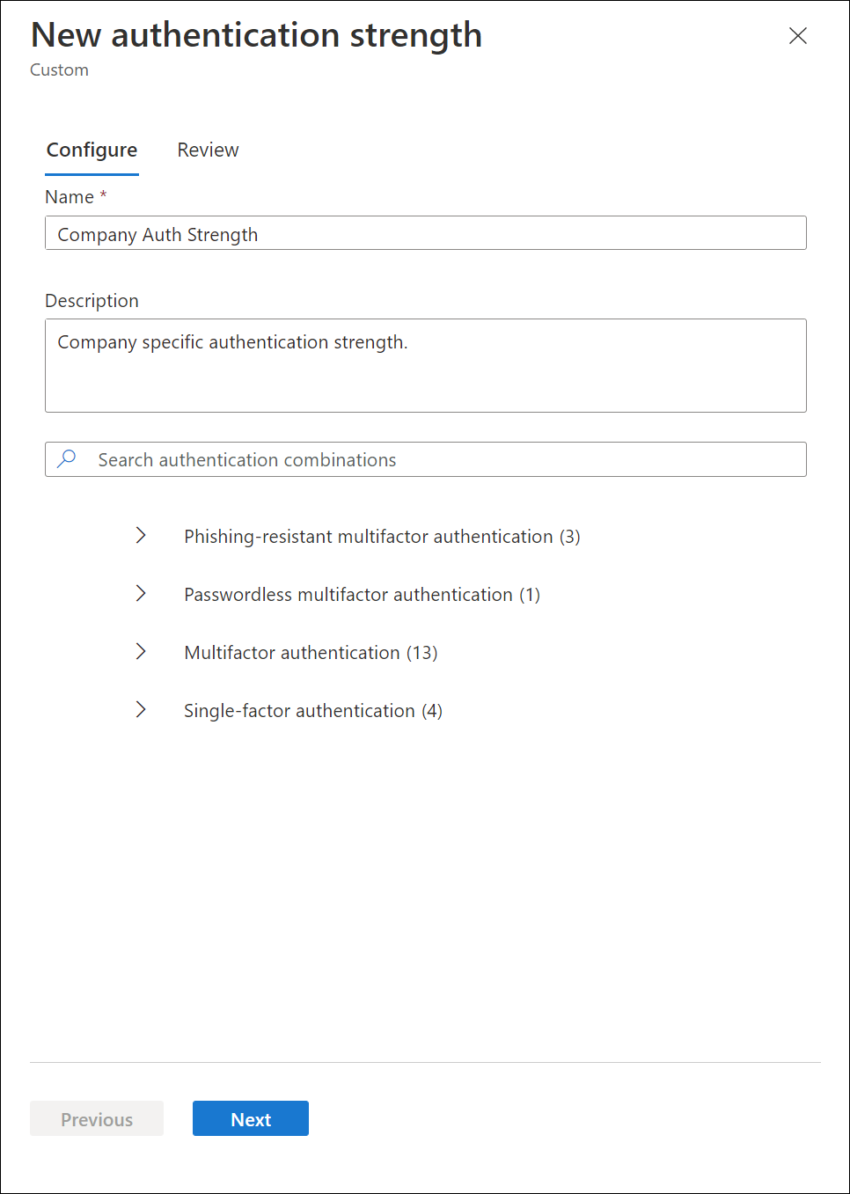Screen dimensions: 850x1194
Task: Click the Previous button
Action: (x=96, y=1118)
